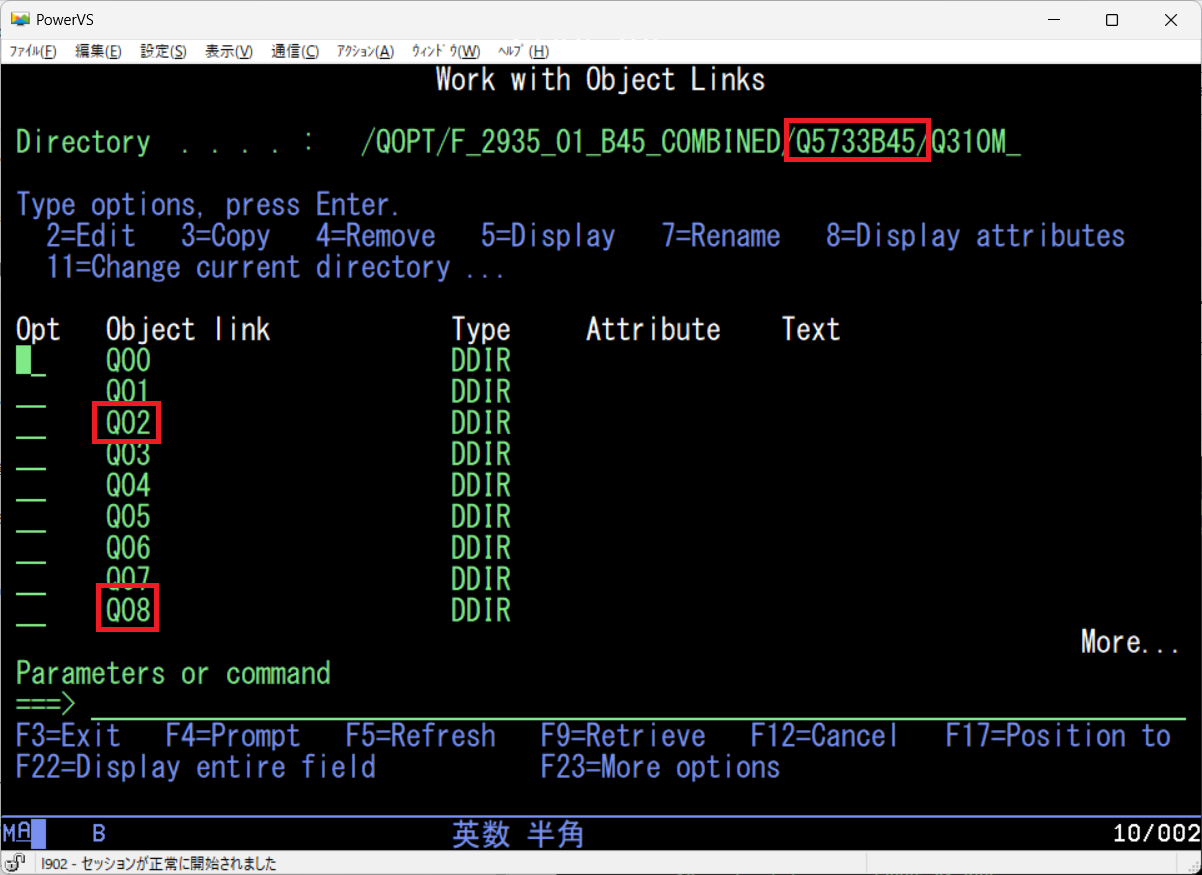Viewport: 1202px width, 875px height.
Task: Click the Attribute column header
Action: [653, 329]
